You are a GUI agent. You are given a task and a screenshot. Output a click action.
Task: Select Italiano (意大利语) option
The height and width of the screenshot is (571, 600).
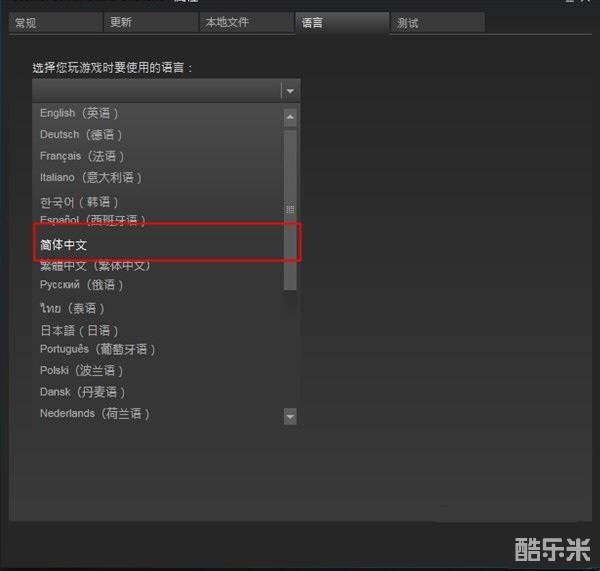pyautogui.click(x=91, y=177)
